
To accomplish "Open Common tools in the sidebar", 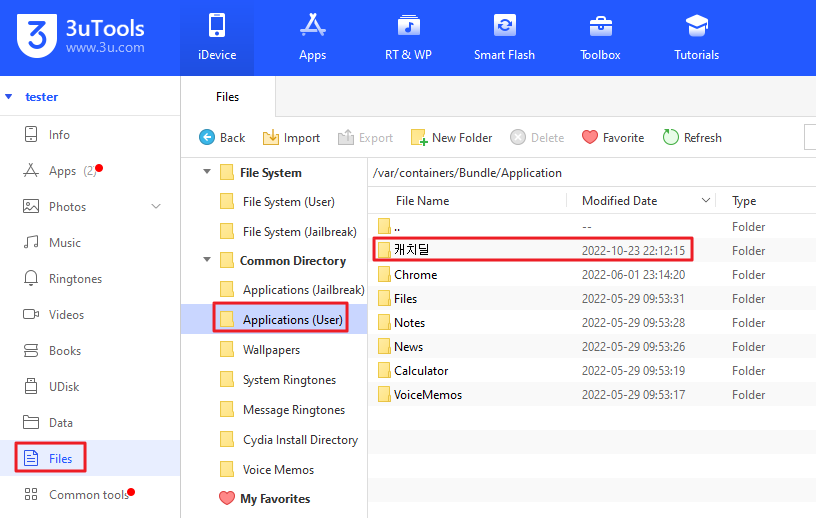I will point(90,494).
